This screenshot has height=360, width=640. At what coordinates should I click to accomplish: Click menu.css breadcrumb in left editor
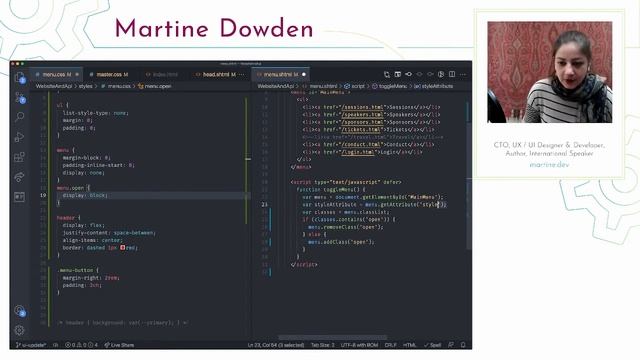[116, 86]
